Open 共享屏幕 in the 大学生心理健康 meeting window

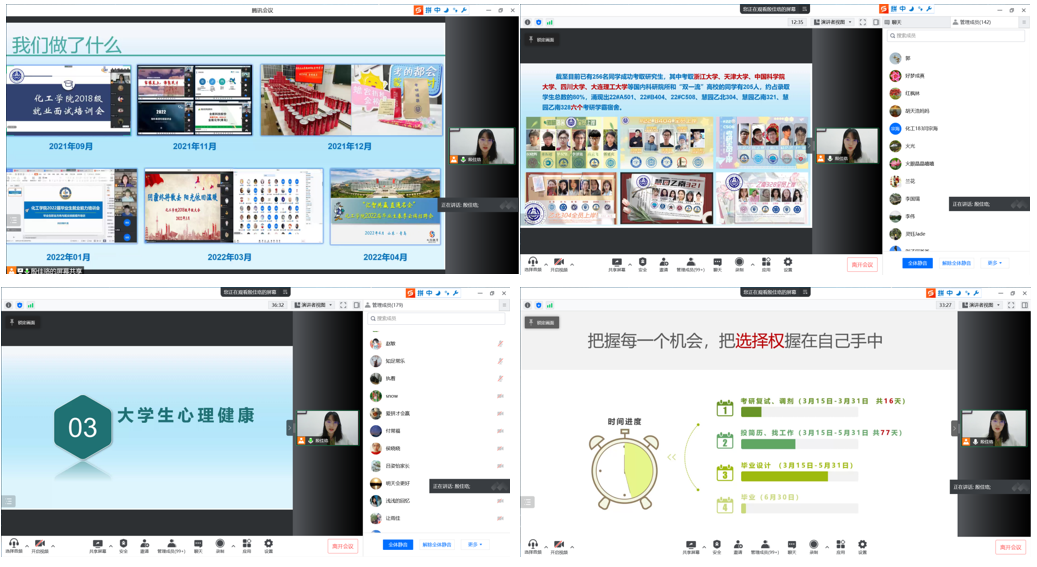click(x=99, y=543)
